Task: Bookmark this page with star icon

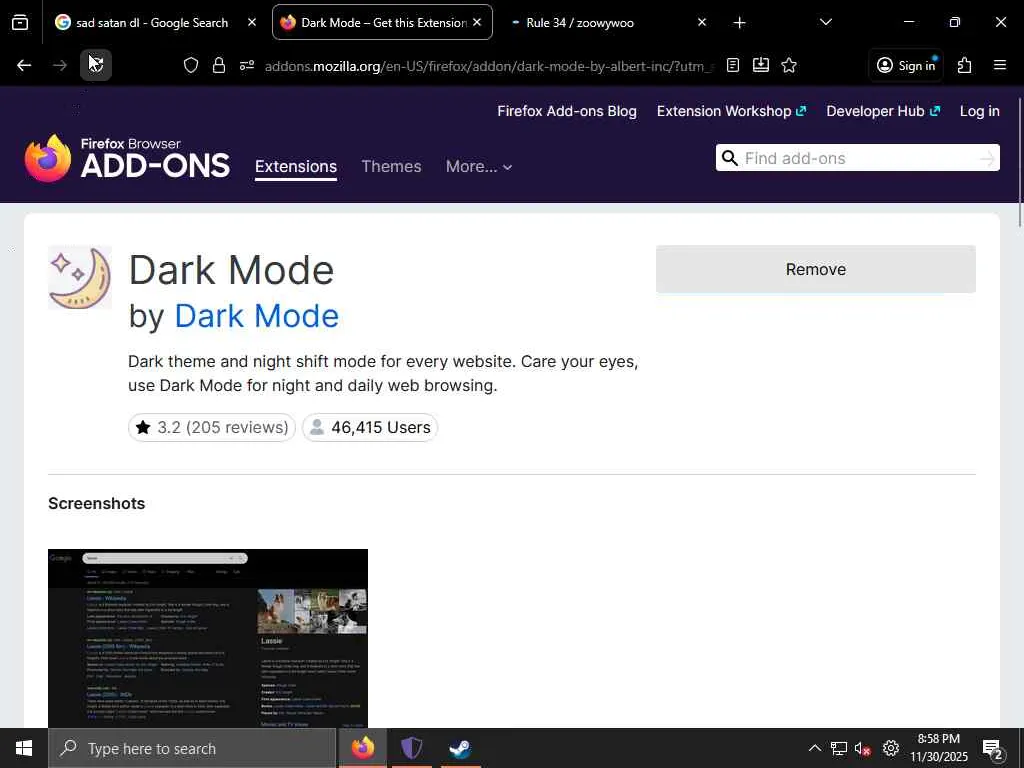Action: pyautogui.click(x=789, y=65)
